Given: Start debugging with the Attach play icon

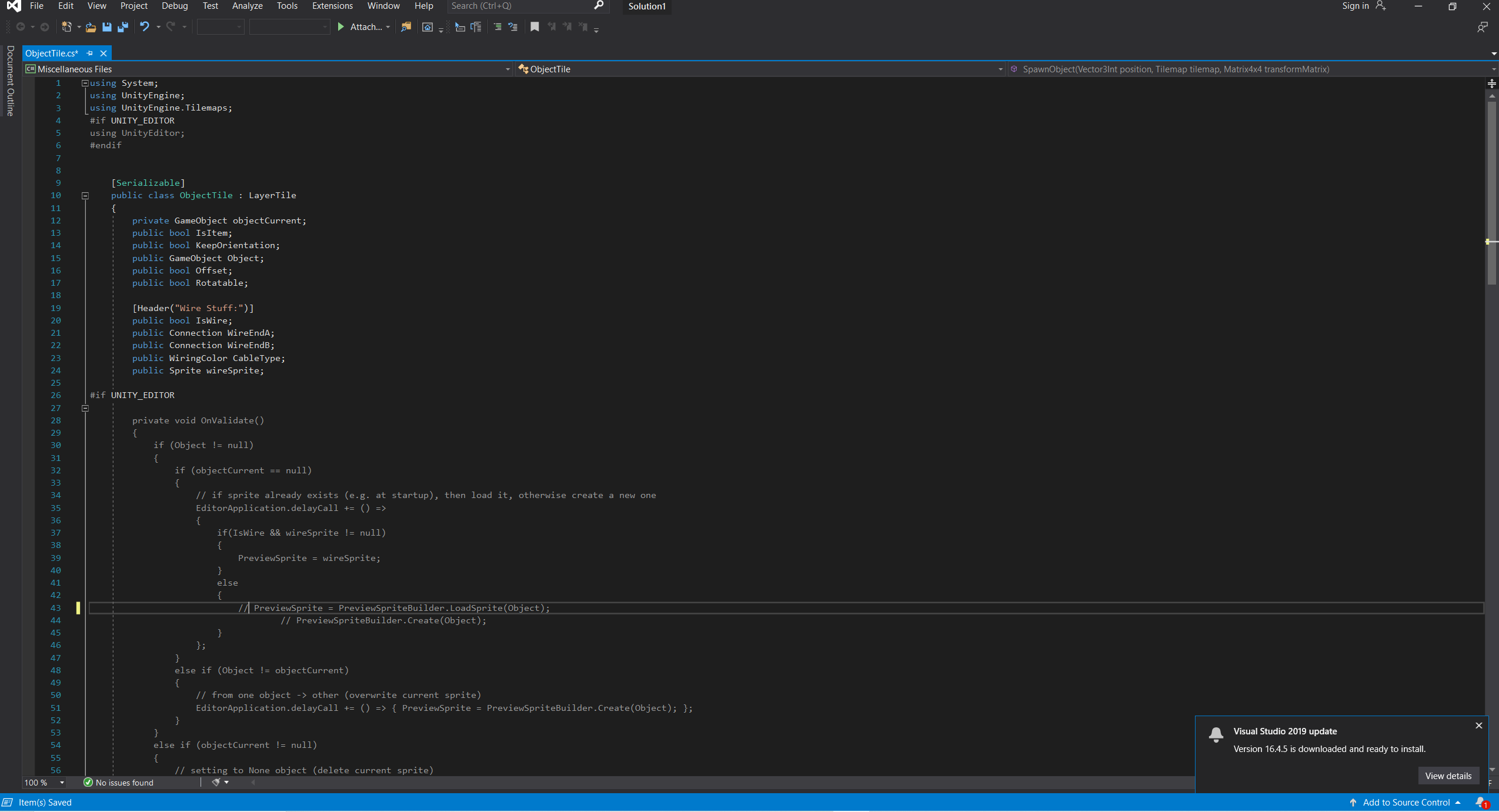Looking at the screenshot, I should (x=340, y=26).
